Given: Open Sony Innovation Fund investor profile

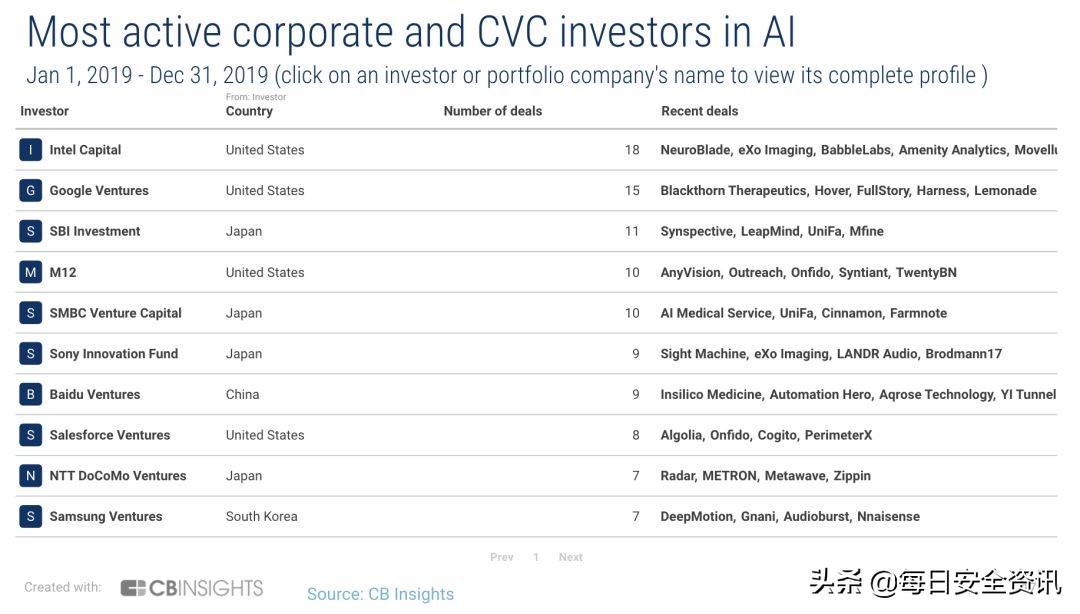Looking at the screenshot, I should pyautogui.click(x=113, y=354).
